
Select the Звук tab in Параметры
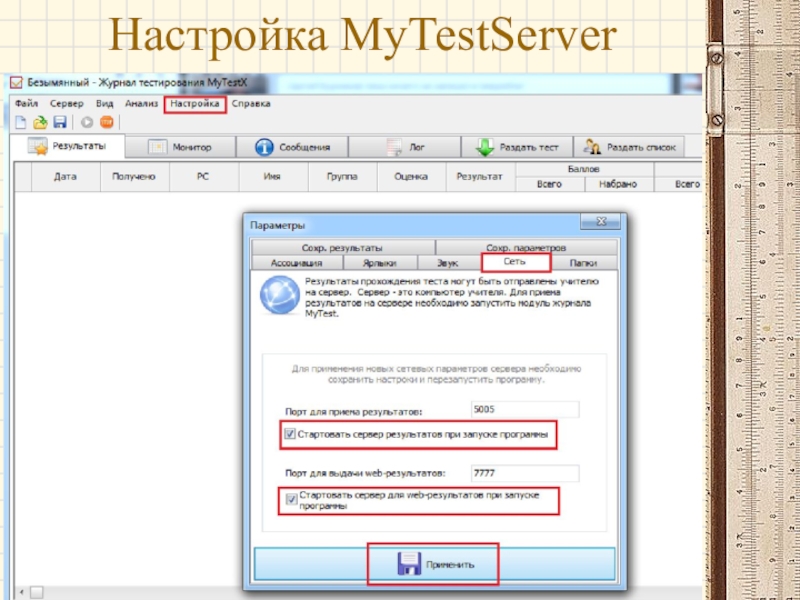coord(448,263)
